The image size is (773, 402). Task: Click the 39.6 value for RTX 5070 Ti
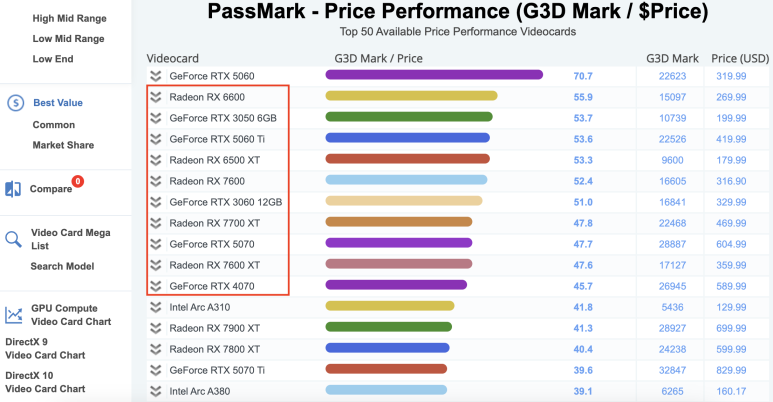(x=583, y=370)
